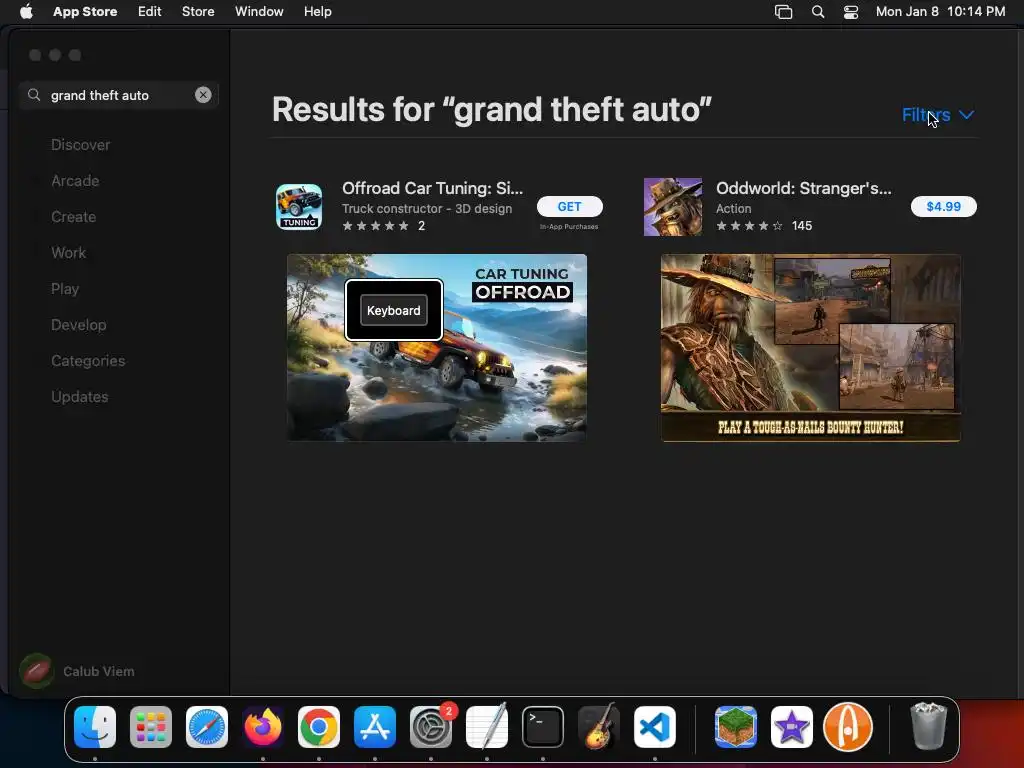Launch Google Chrome from the dock
The image size is (1024, 768).
pyautogui.click(x=319, y=727)
